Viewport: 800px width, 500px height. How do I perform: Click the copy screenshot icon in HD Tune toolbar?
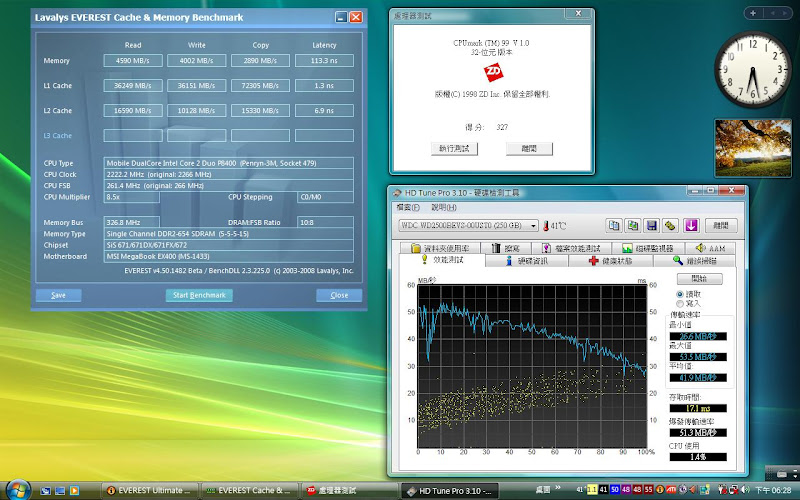[633, 226]
